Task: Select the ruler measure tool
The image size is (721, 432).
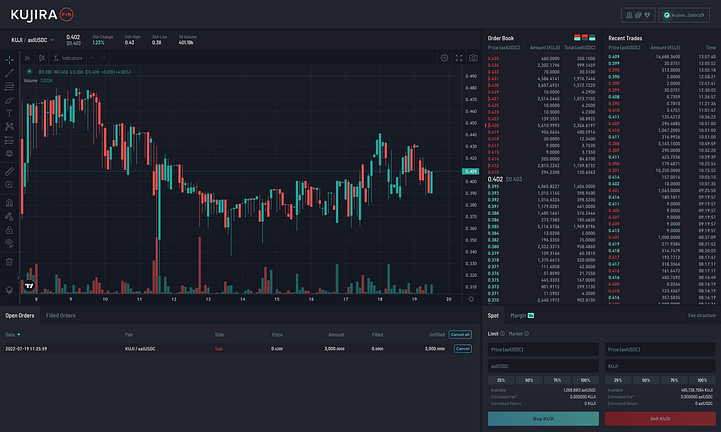Action: coord(9,171)
